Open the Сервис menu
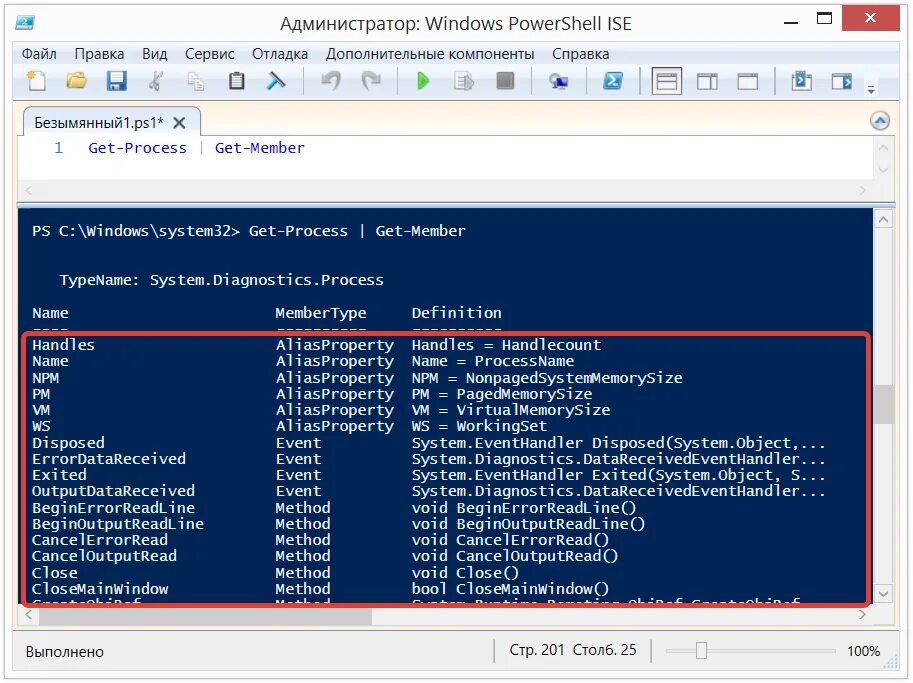The height and width of the screenshot is (683, 913). coord(210,54)
